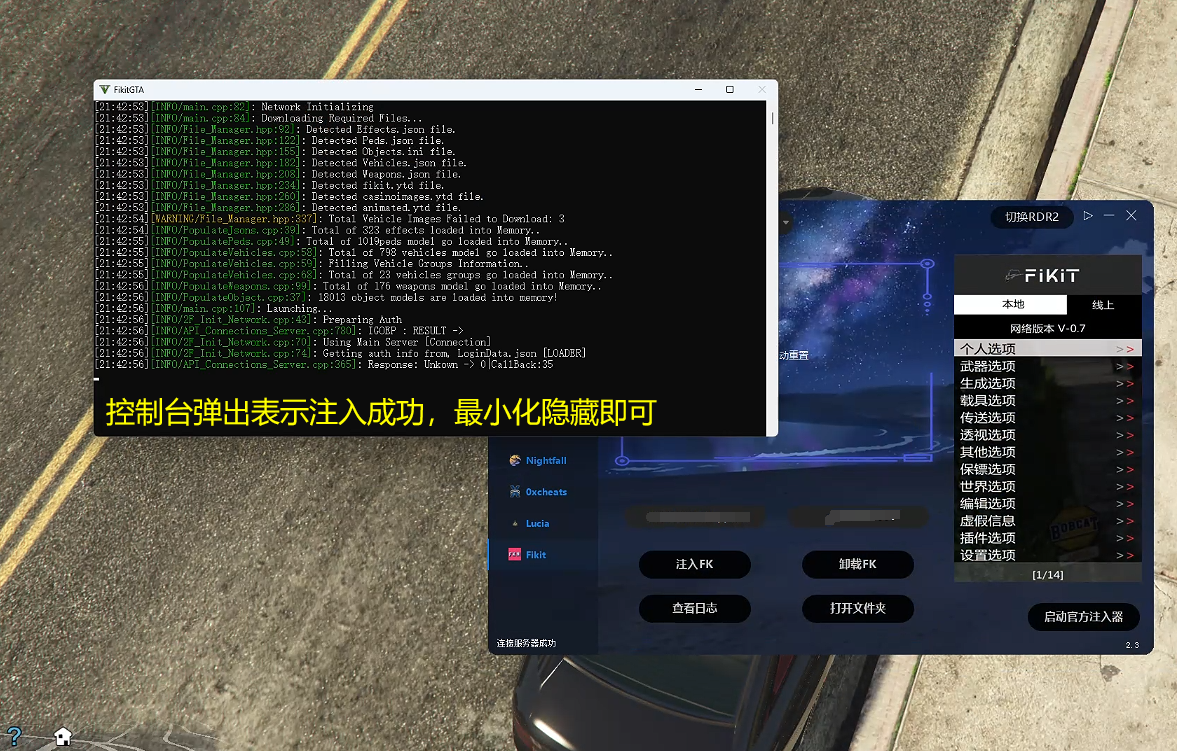Select the Lucia sidebar icon
1177x751 pixels.
(515, 523)
